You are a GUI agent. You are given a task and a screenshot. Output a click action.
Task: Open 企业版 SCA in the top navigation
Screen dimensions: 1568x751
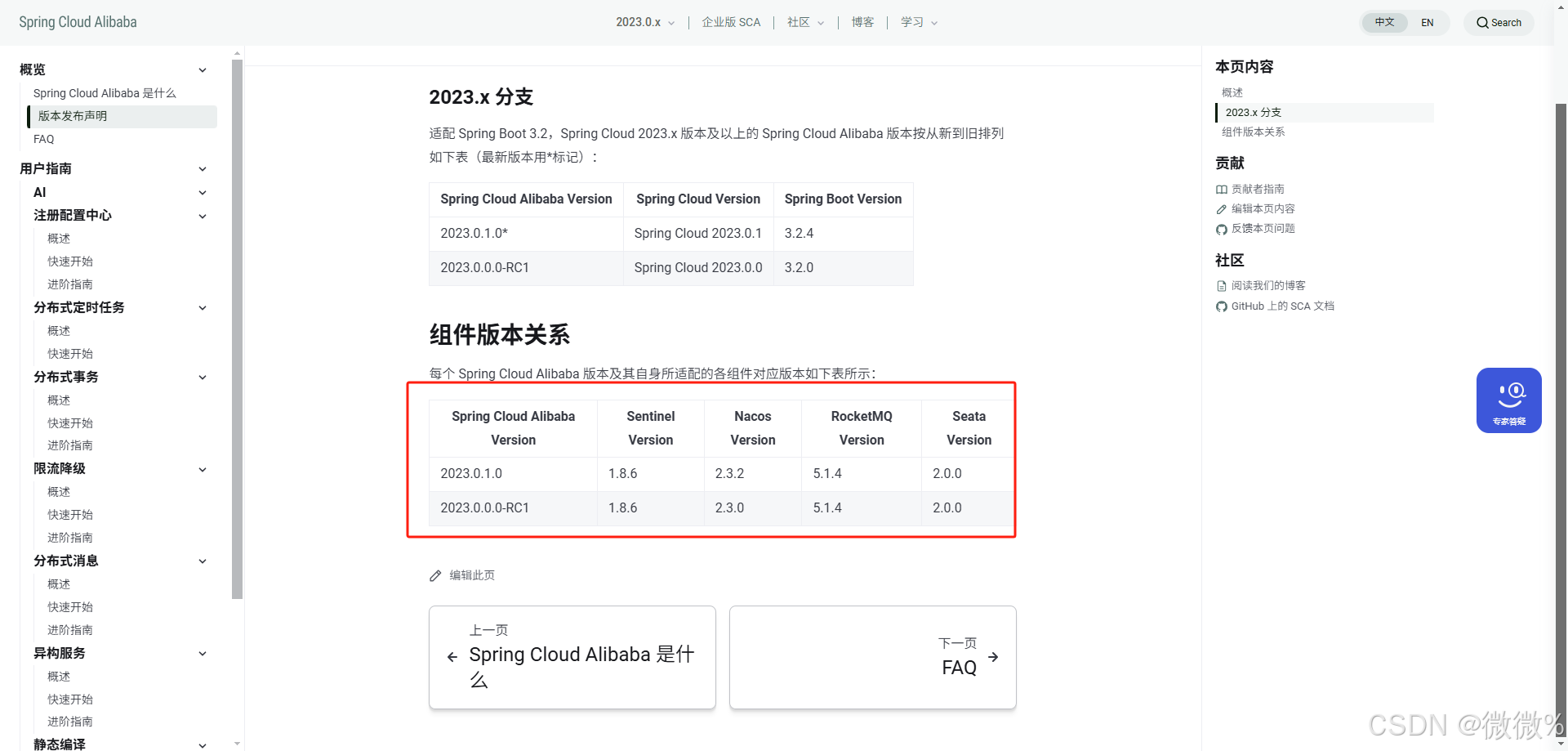tap(731, 22)
